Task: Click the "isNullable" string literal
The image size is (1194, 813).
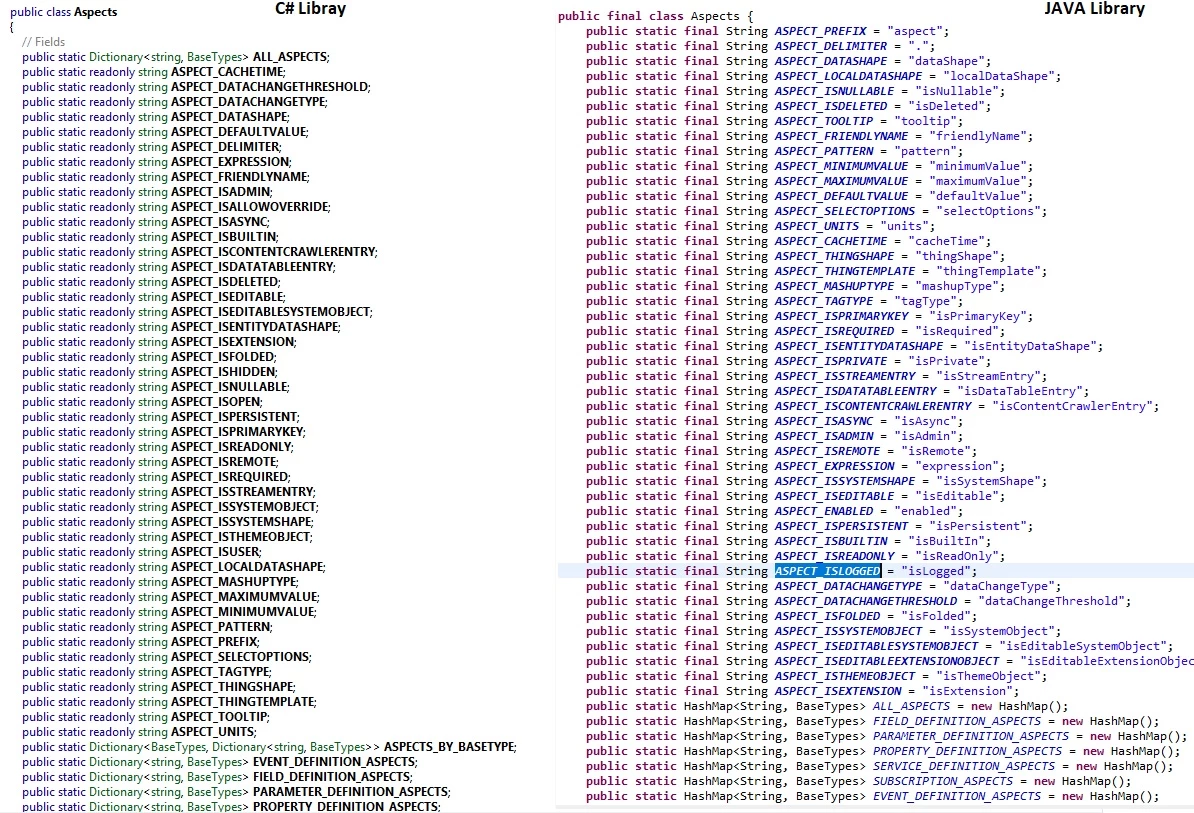Action: (956, 91)
